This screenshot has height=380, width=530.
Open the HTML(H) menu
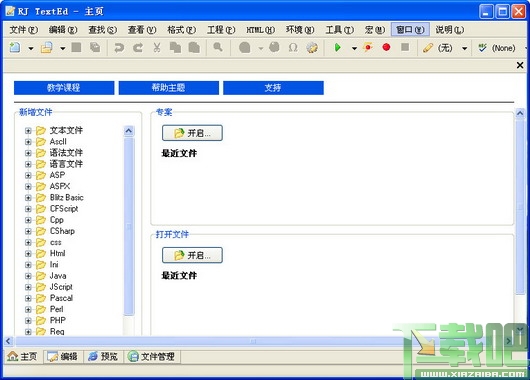(260, 30)
